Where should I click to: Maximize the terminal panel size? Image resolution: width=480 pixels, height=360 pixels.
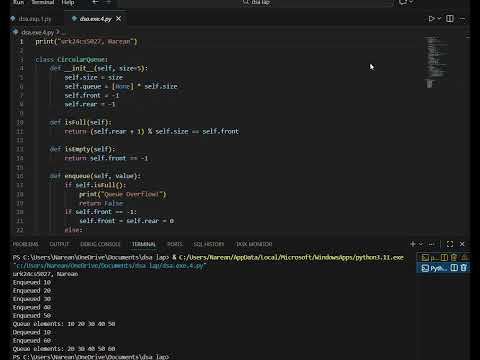tap(450, 244)
